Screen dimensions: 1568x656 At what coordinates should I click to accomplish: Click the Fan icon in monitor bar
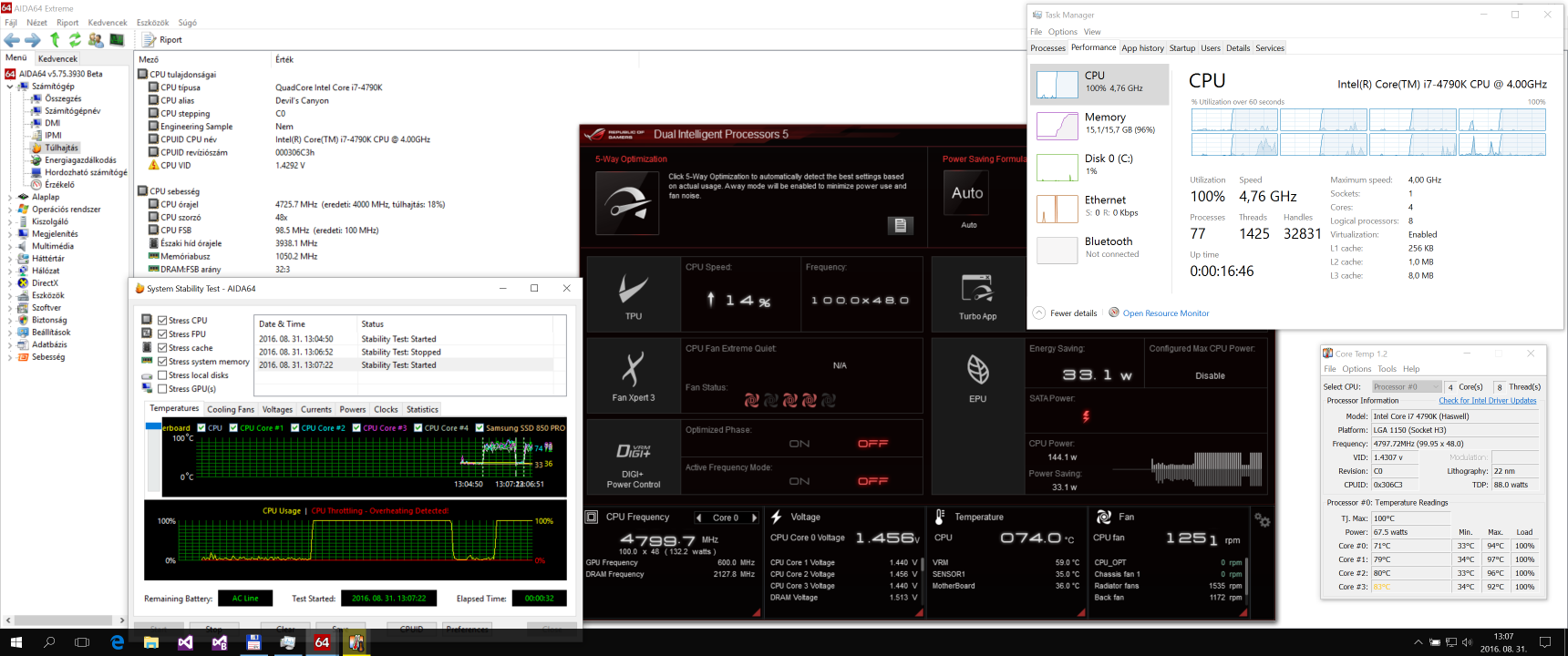coord(1103,517)
